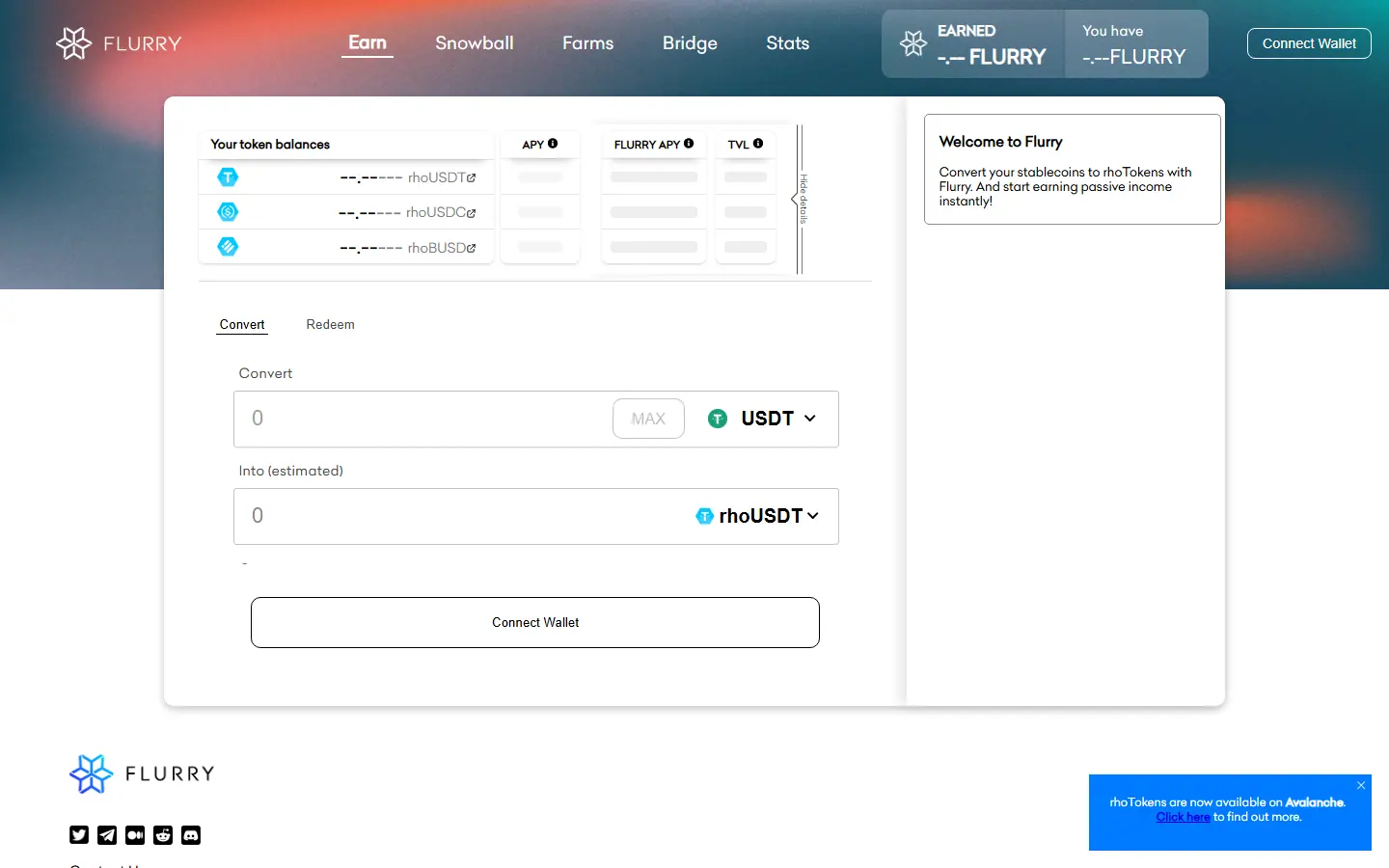Screen dimensions: 1389x868
Task: Click the FLURRY APY info icon
Action: click(689, 144)
